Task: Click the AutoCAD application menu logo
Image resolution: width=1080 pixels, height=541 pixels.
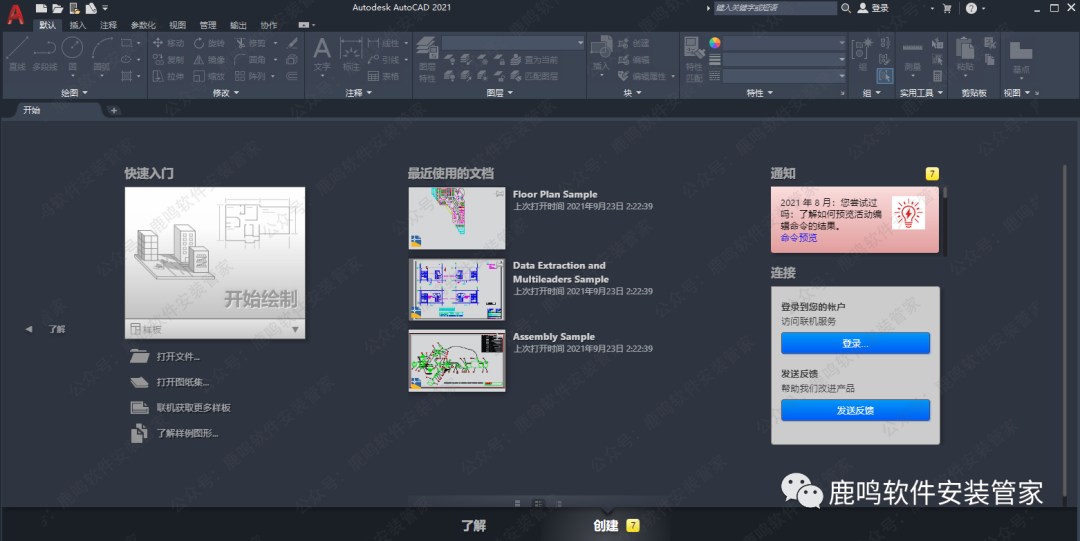Action: [16, 16]
